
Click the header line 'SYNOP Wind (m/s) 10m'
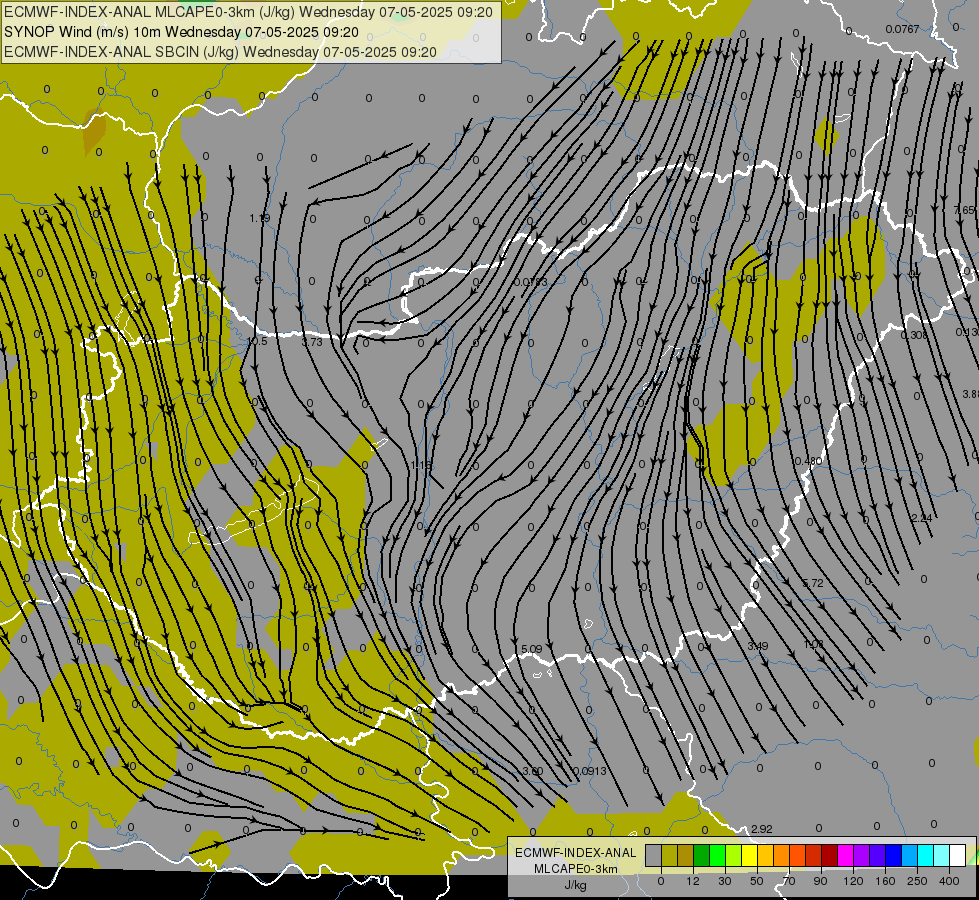84,32
